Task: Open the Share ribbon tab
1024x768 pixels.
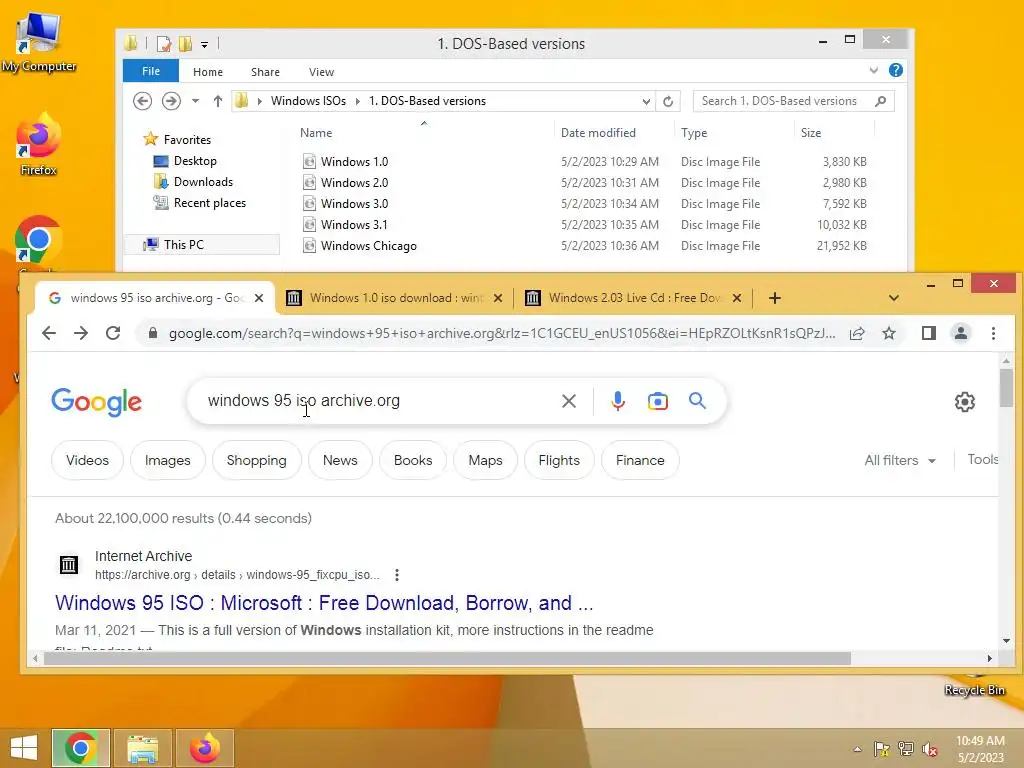Action: [265, 72]
